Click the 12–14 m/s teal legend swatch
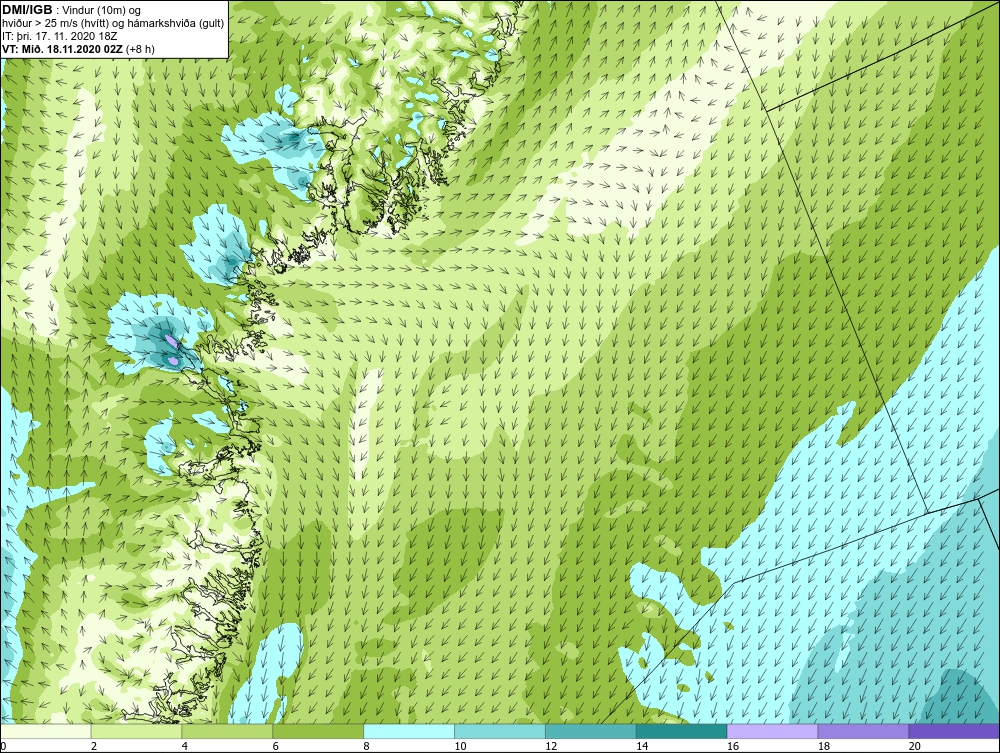The image size is (1000, 753). coord(591,731)
